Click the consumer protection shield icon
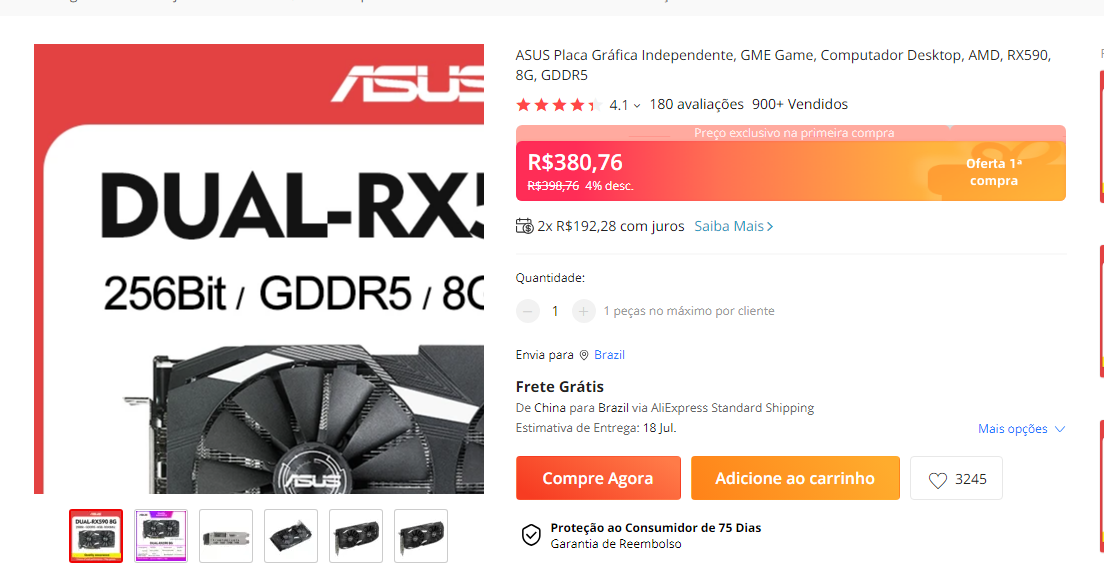This screenshot has width=1104, height=563. pyautogui.click(x=530, y=535)
